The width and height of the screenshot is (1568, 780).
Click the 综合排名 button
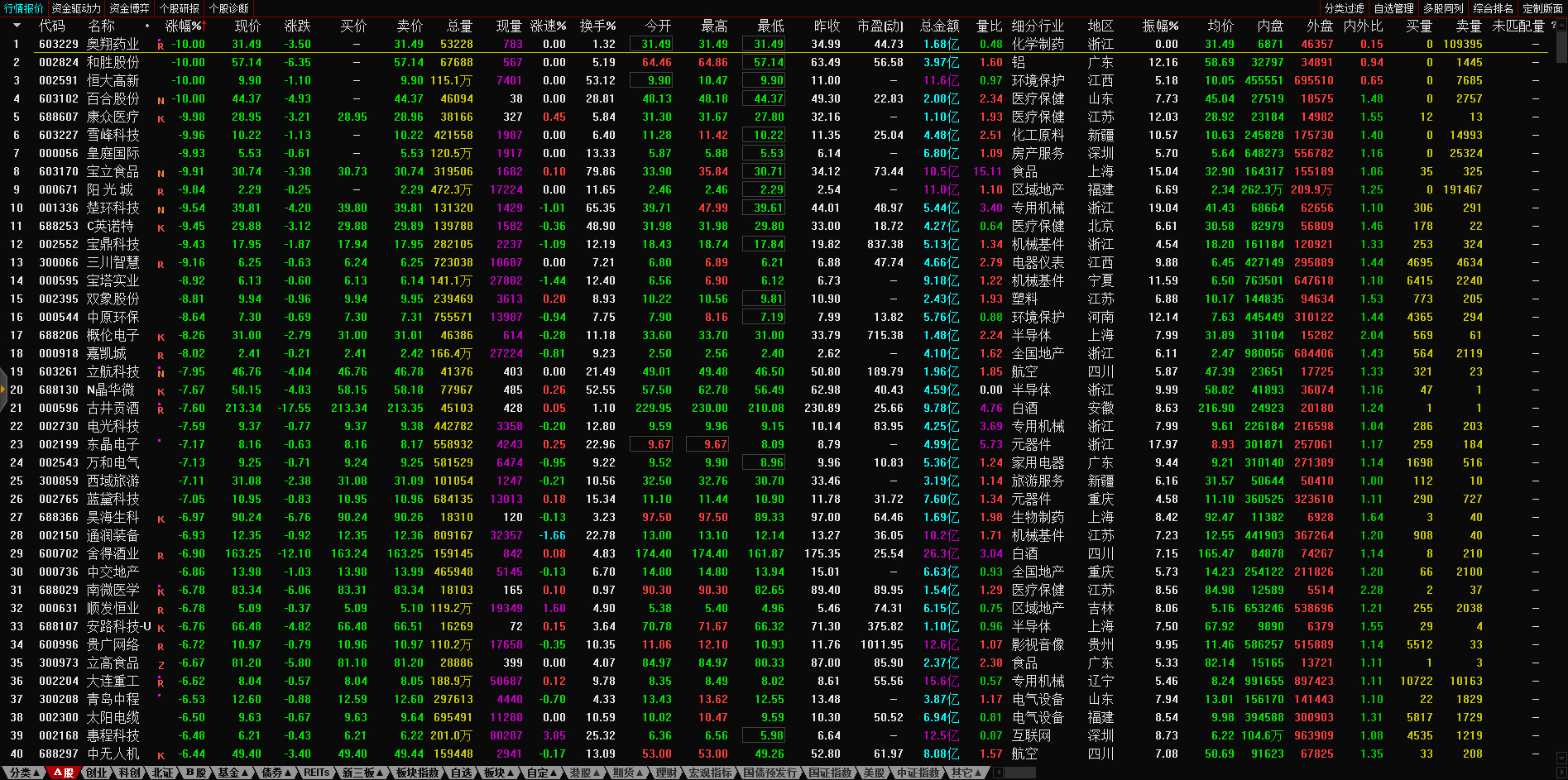pos(1493,8)
